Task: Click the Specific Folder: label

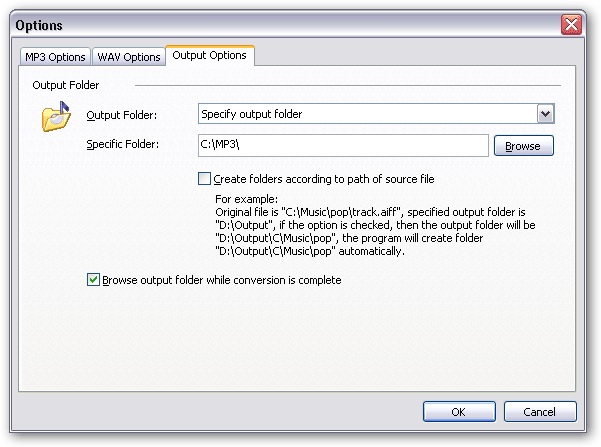Action: click(122, 144)
